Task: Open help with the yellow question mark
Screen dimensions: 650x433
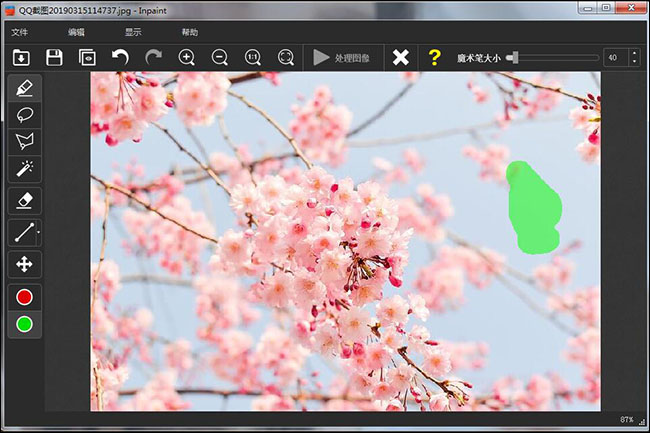Action: 434,58
